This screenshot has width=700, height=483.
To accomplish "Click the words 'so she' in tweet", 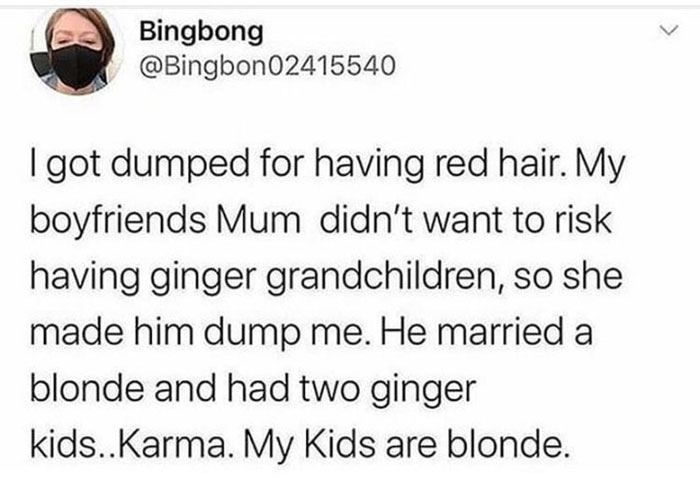I will tap(568, 276).
